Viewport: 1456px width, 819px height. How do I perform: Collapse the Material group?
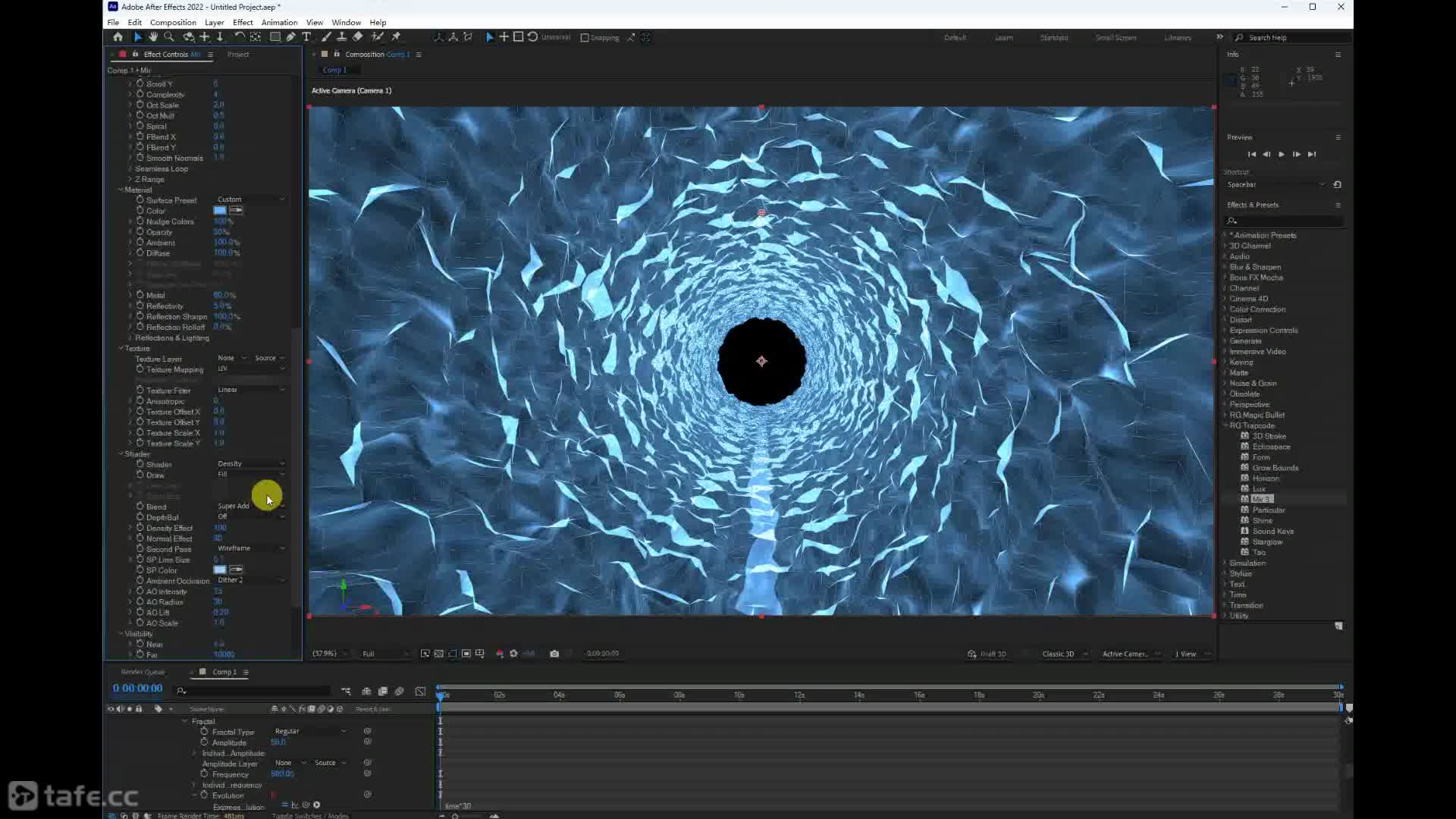pyautogui.click(x=121, y=190)
